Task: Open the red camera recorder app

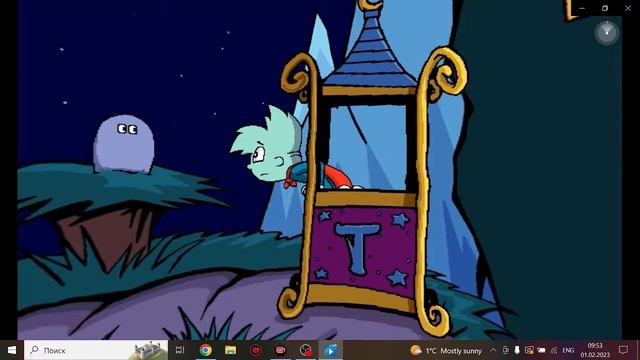Action: click(x=280, y=350)
